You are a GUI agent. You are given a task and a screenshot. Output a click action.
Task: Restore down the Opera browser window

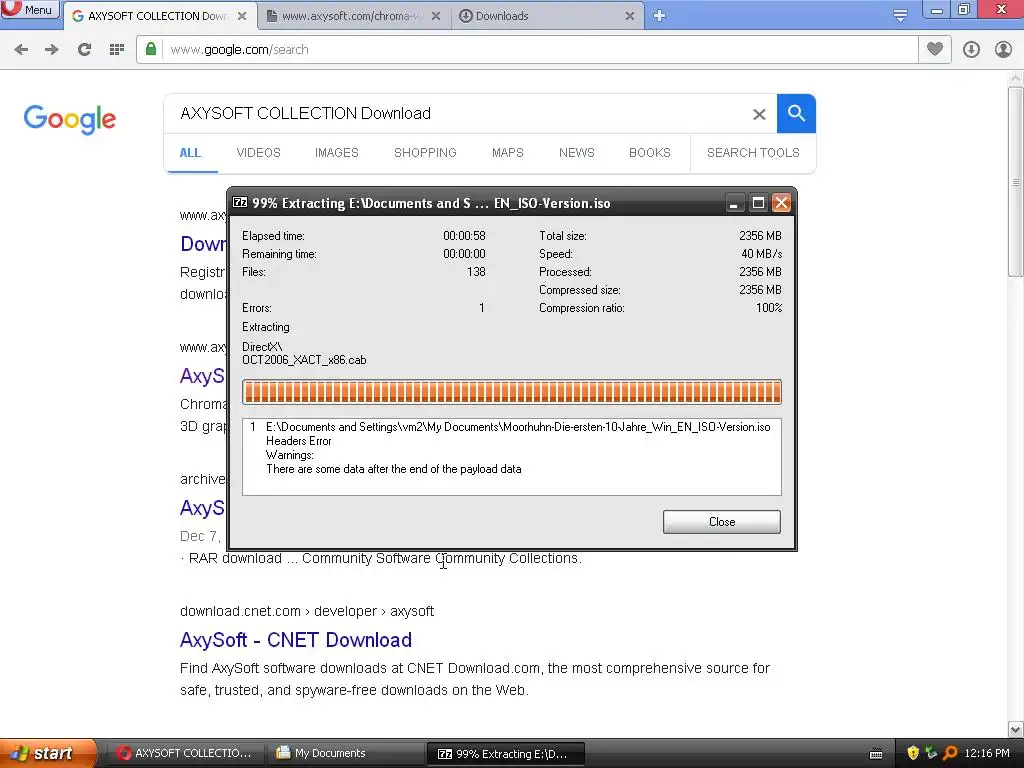tap(964, 9)
